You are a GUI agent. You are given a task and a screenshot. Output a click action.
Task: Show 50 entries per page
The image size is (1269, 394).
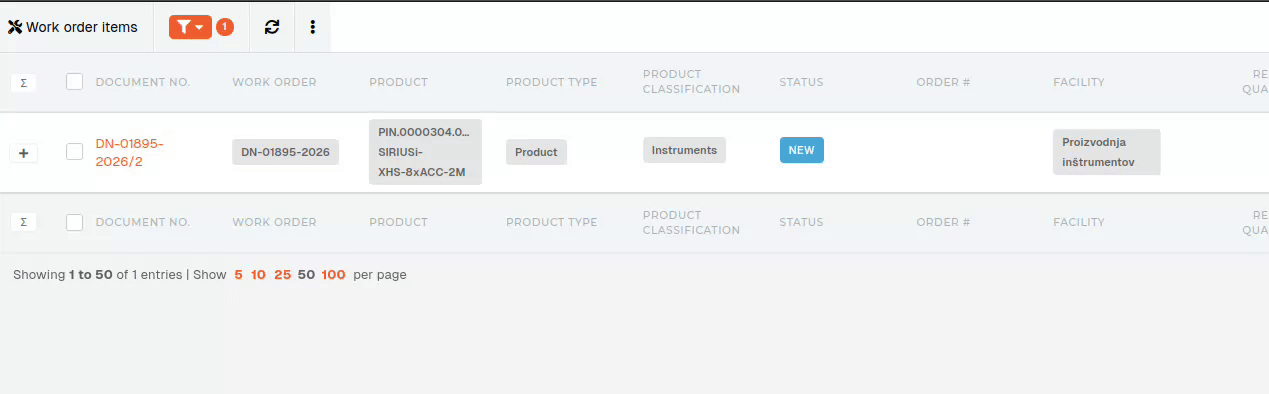306,274
